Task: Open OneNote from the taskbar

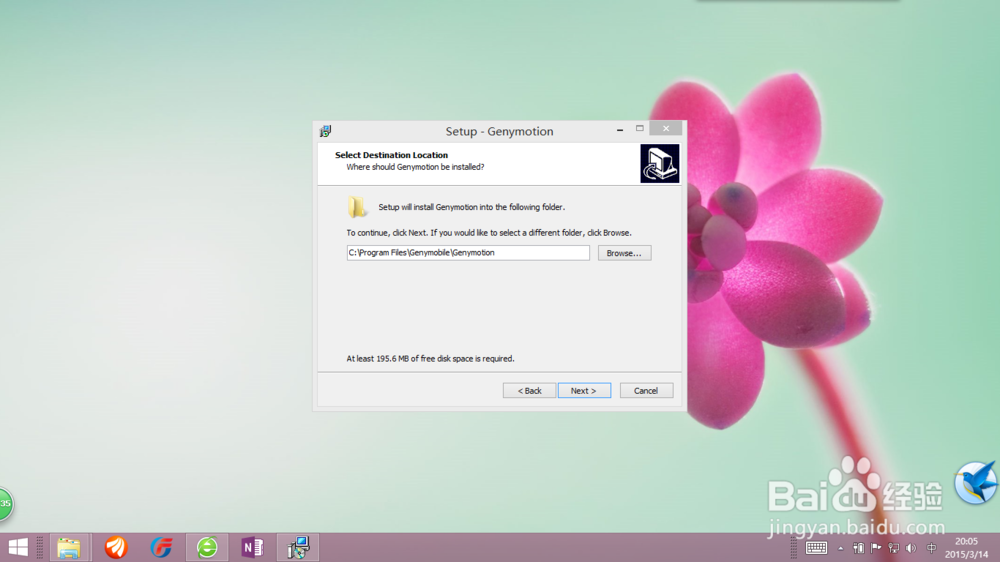Action: (253, 547)
